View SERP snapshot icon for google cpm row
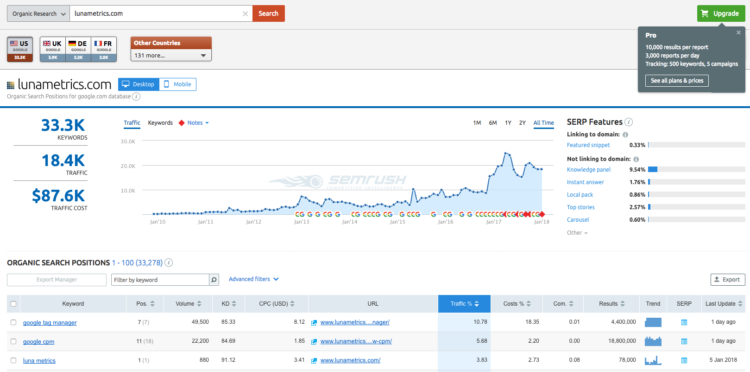 [x=684, y=341]
